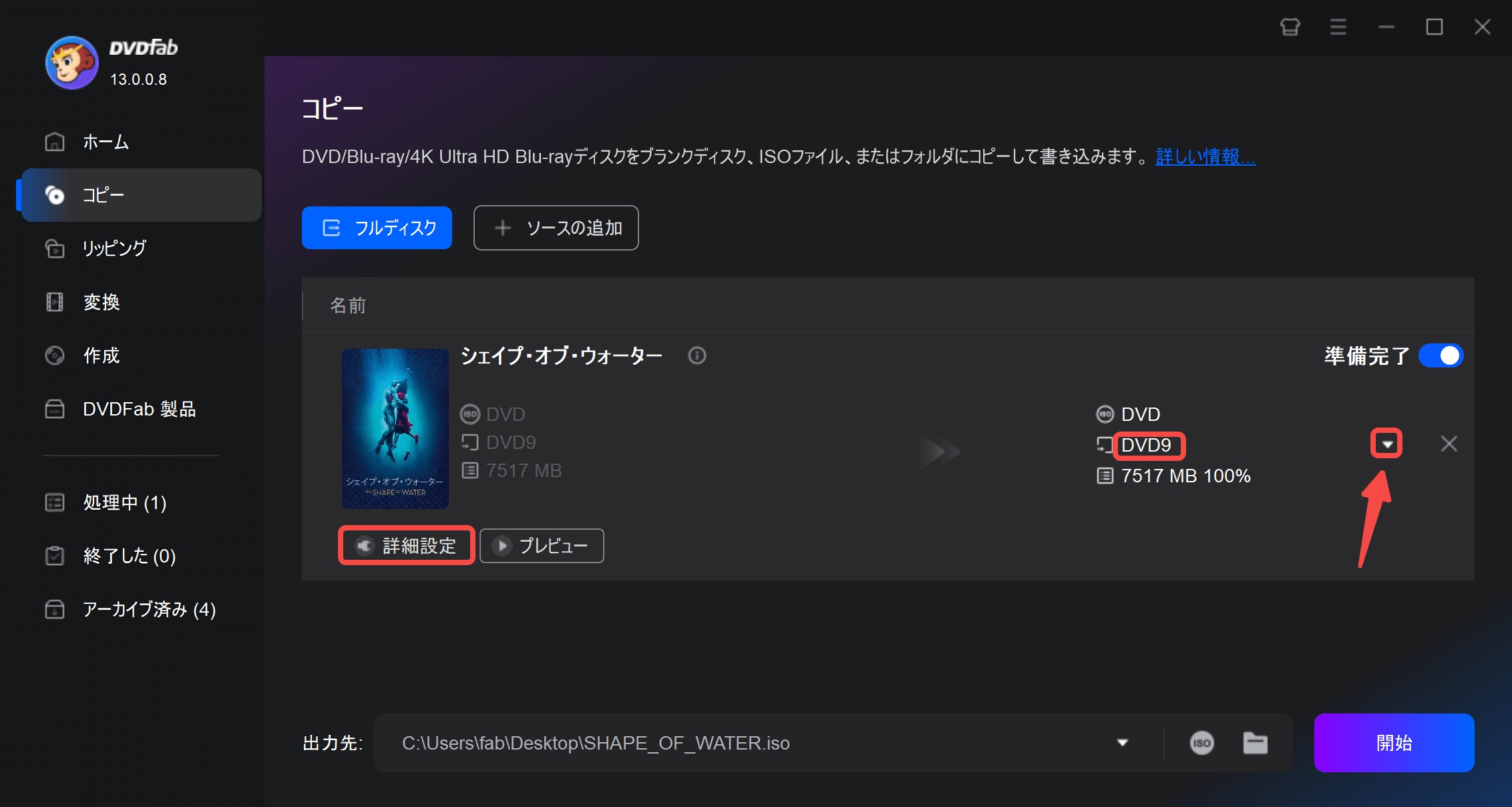This screenshot has width=1512, height=807.
Task: Click version number 13.0.0.8
Action: pos(138,79)
